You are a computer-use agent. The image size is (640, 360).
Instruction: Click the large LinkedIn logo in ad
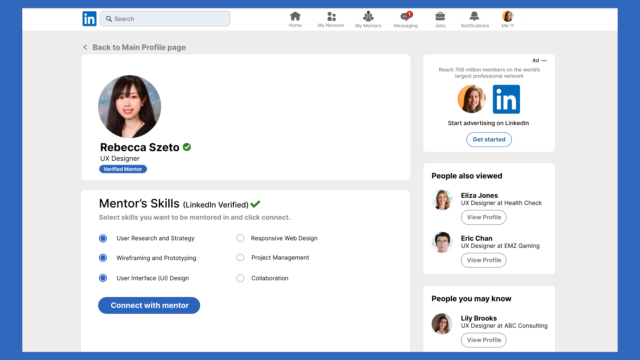[x=506, y=99]
